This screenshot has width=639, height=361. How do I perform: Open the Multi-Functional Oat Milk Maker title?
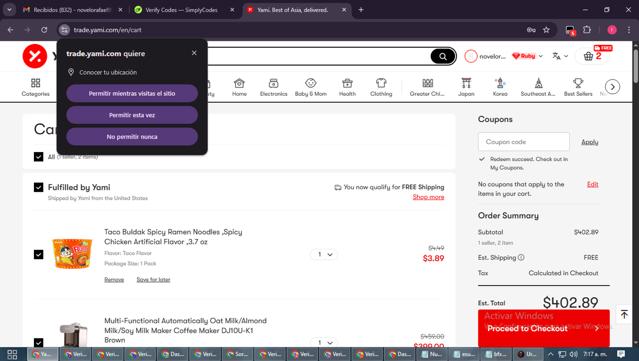[x=185, y=330]
